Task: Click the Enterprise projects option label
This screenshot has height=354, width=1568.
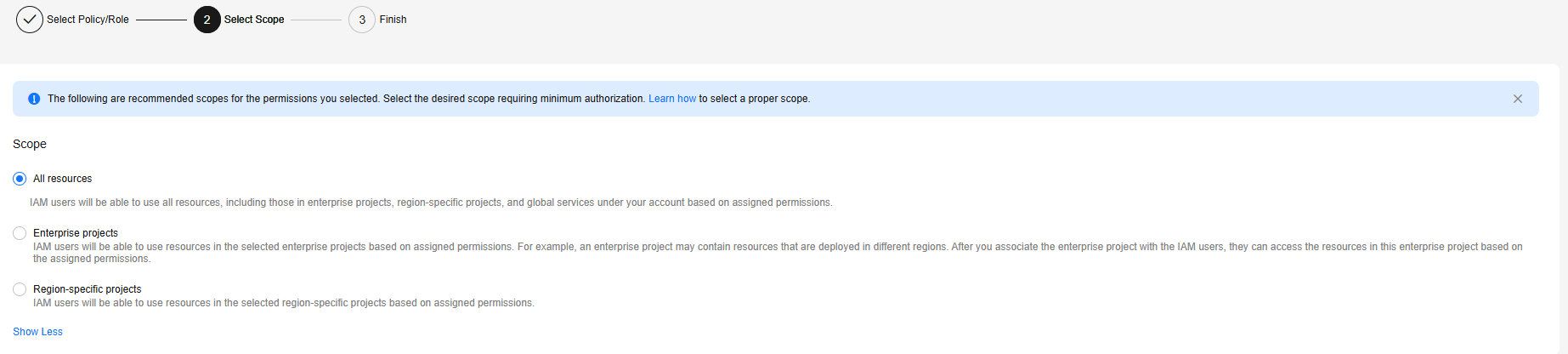Action: point(76,233)
